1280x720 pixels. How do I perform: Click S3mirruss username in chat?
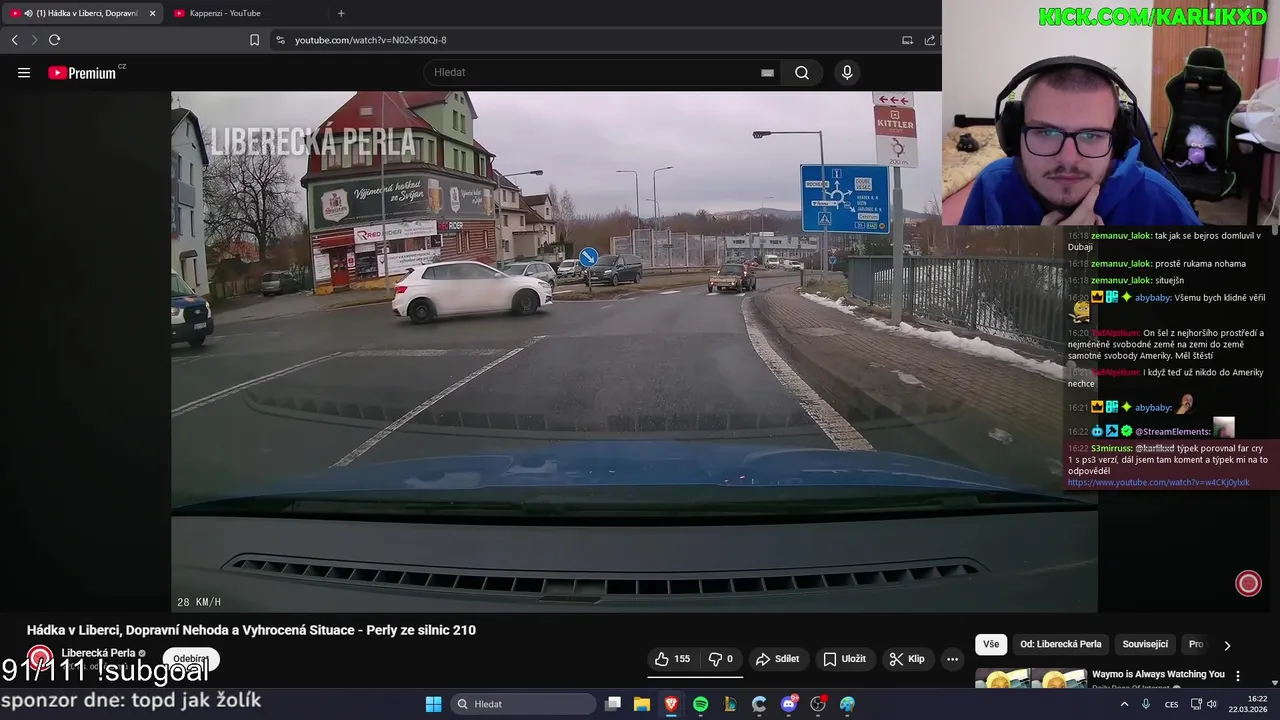(1111, 448)
